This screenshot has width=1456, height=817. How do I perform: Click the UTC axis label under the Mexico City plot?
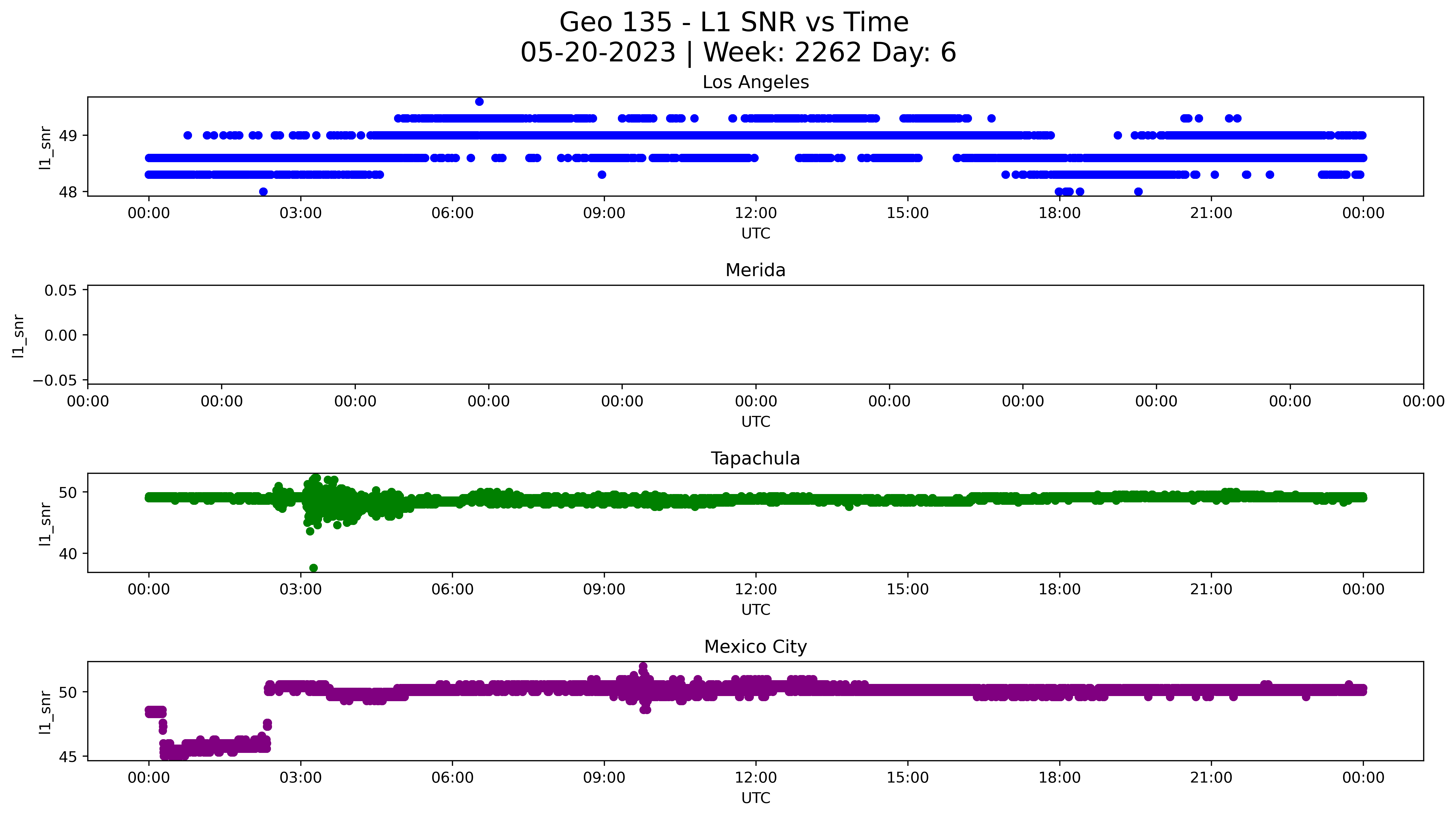tap(756, 798)
